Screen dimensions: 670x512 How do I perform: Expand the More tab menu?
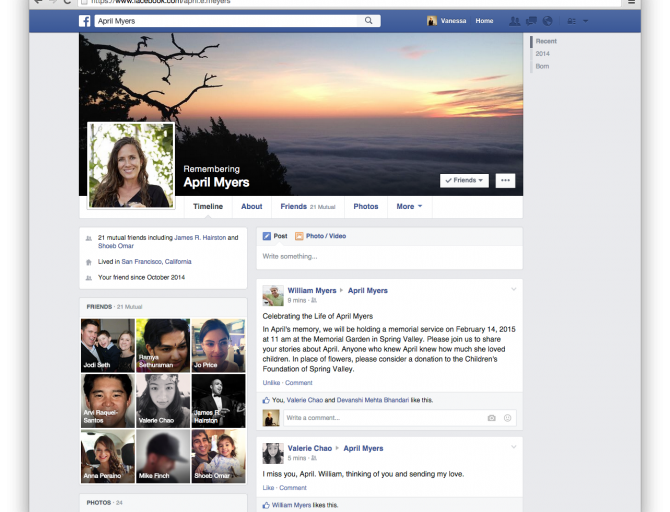[x=408, y=207]
